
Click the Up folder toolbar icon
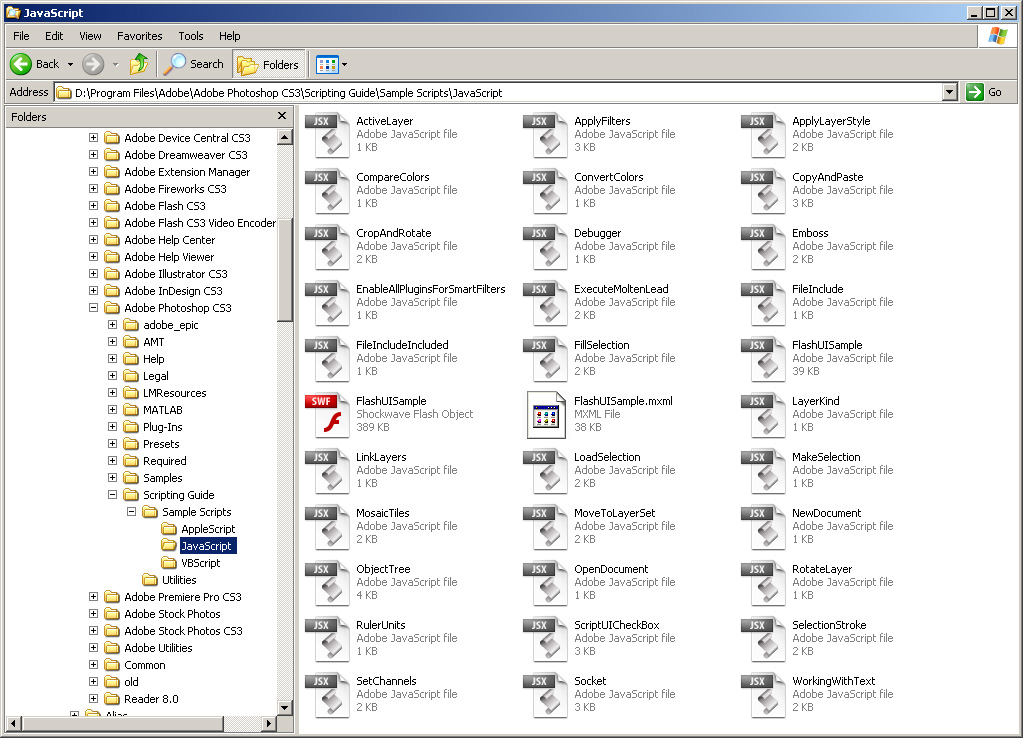(139, 64)
